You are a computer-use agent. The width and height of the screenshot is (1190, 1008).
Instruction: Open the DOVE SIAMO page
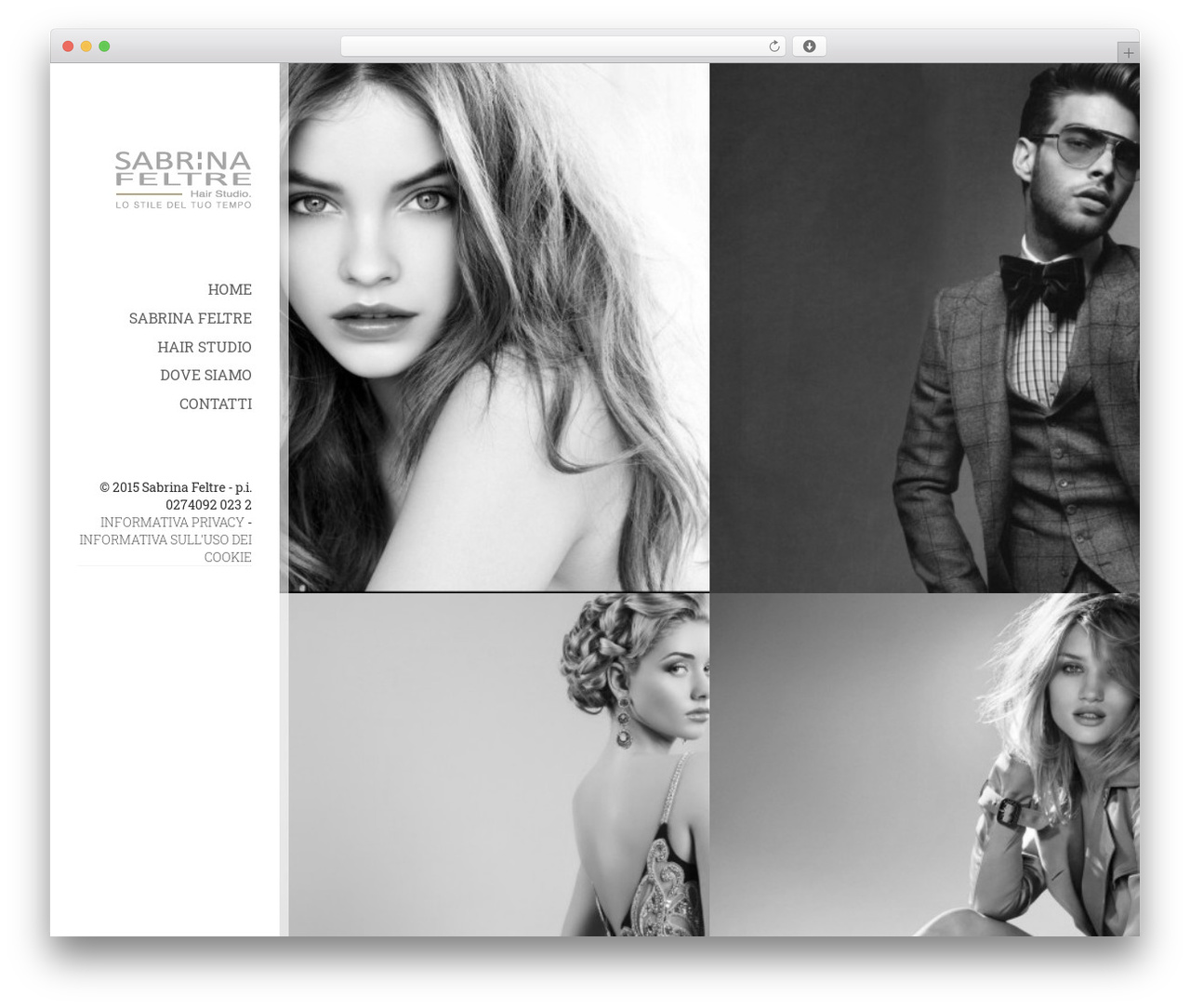(205, 375)
